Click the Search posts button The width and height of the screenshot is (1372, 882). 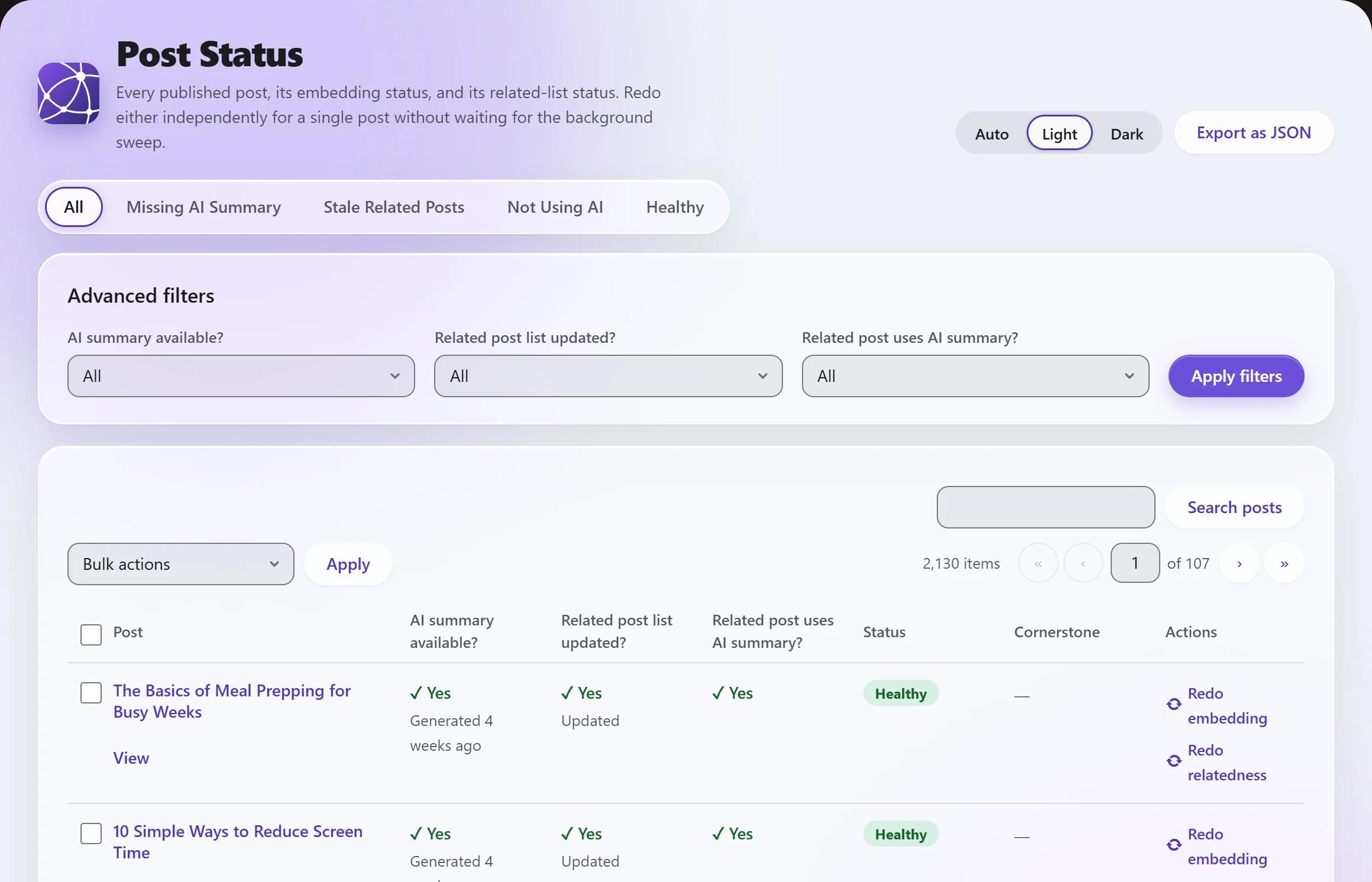coord(1235,507)
